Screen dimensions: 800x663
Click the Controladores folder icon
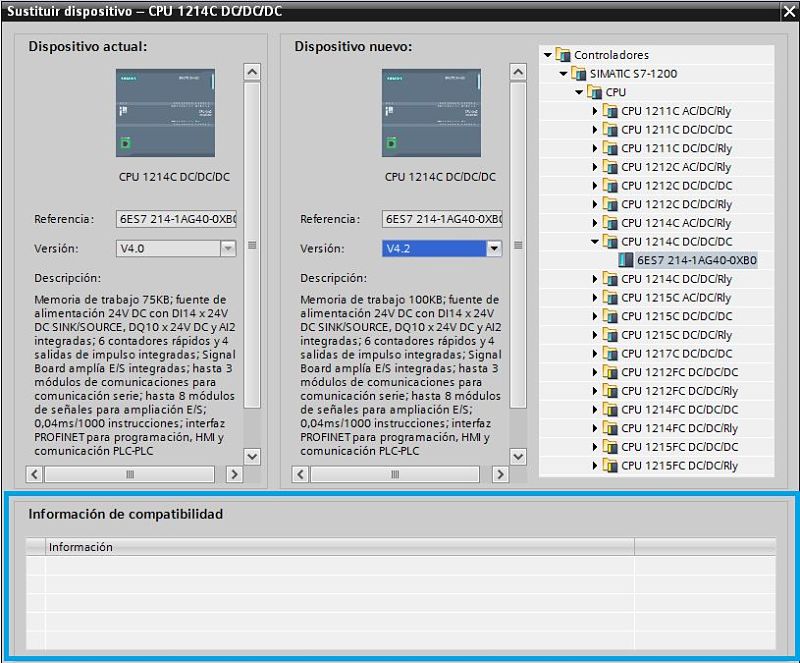click(x=563, y=55)
